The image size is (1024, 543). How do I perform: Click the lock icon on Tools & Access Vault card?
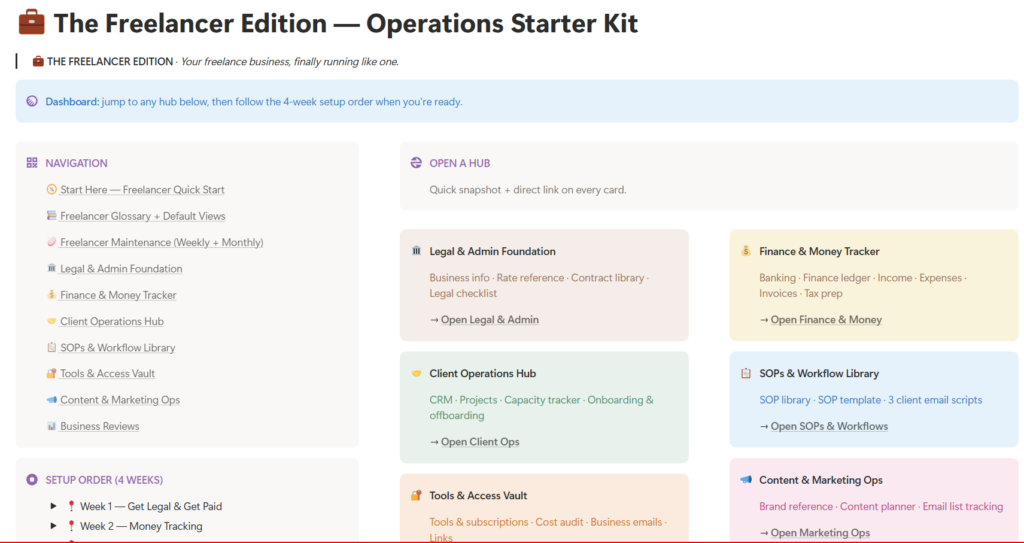coord(417,496)
